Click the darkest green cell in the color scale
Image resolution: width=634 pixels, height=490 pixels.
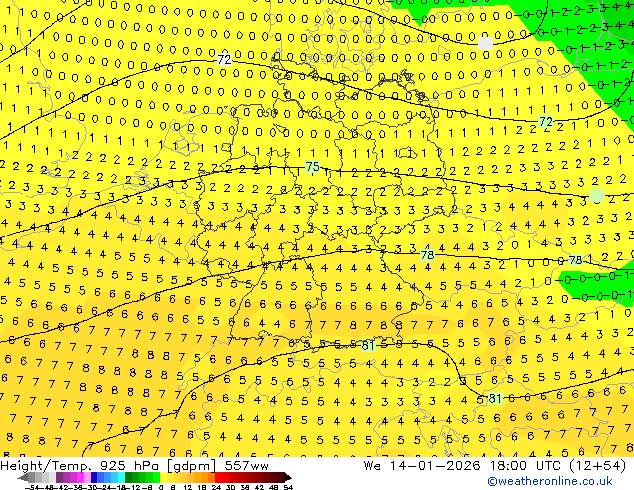128,477
